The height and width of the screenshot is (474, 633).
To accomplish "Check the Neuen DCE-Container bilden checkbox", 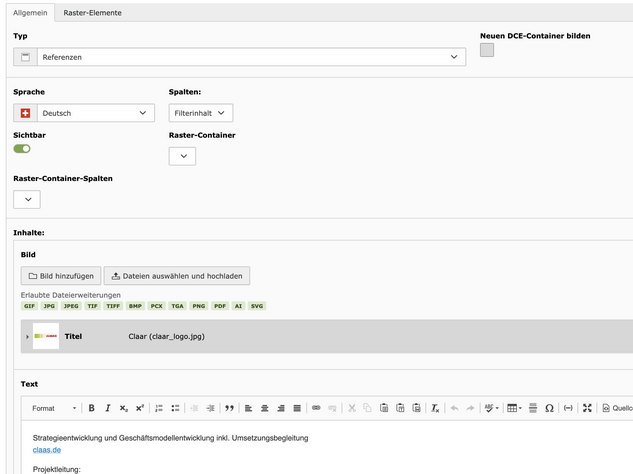I will pyautogui.click(x=487, y=50).
